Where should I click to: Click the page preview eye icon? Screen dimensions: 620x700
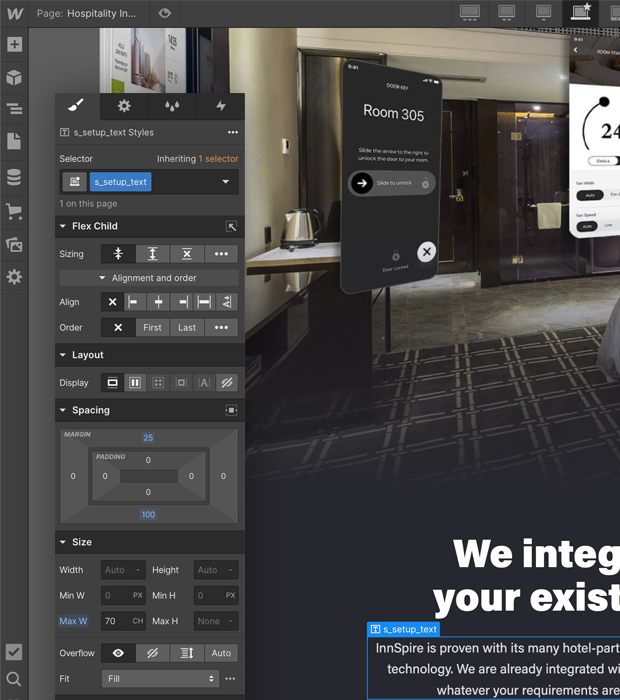coord(165,13)
